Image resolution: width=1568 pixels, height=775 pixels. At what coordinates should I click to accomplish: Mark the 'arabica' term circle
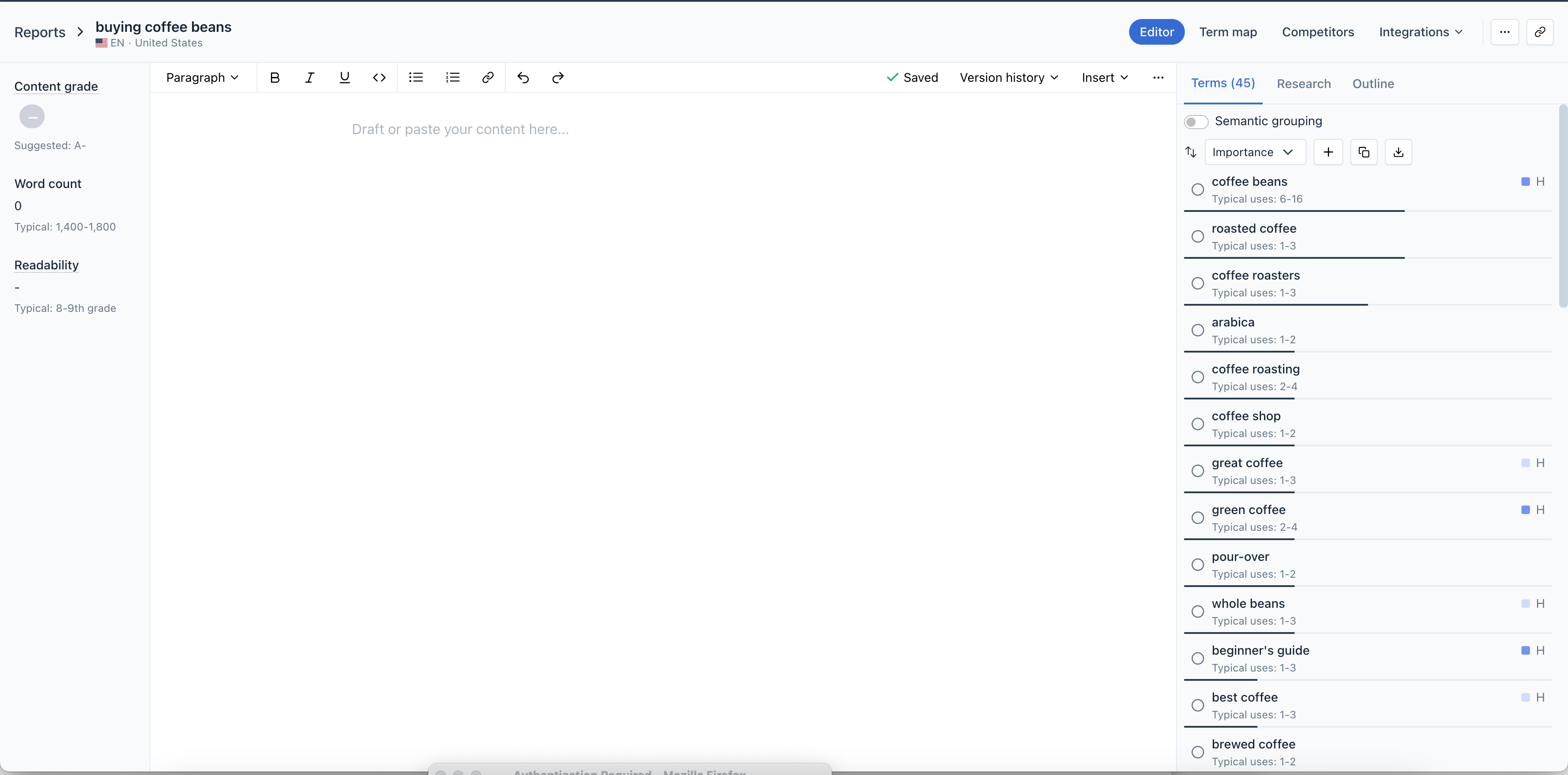click(1197, 330)
